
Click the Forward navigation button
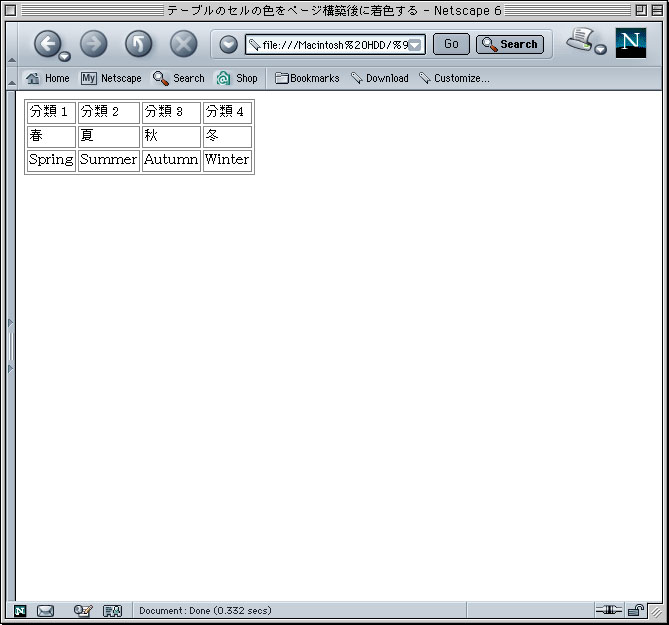pyautogui.click(x=93, y=44)
